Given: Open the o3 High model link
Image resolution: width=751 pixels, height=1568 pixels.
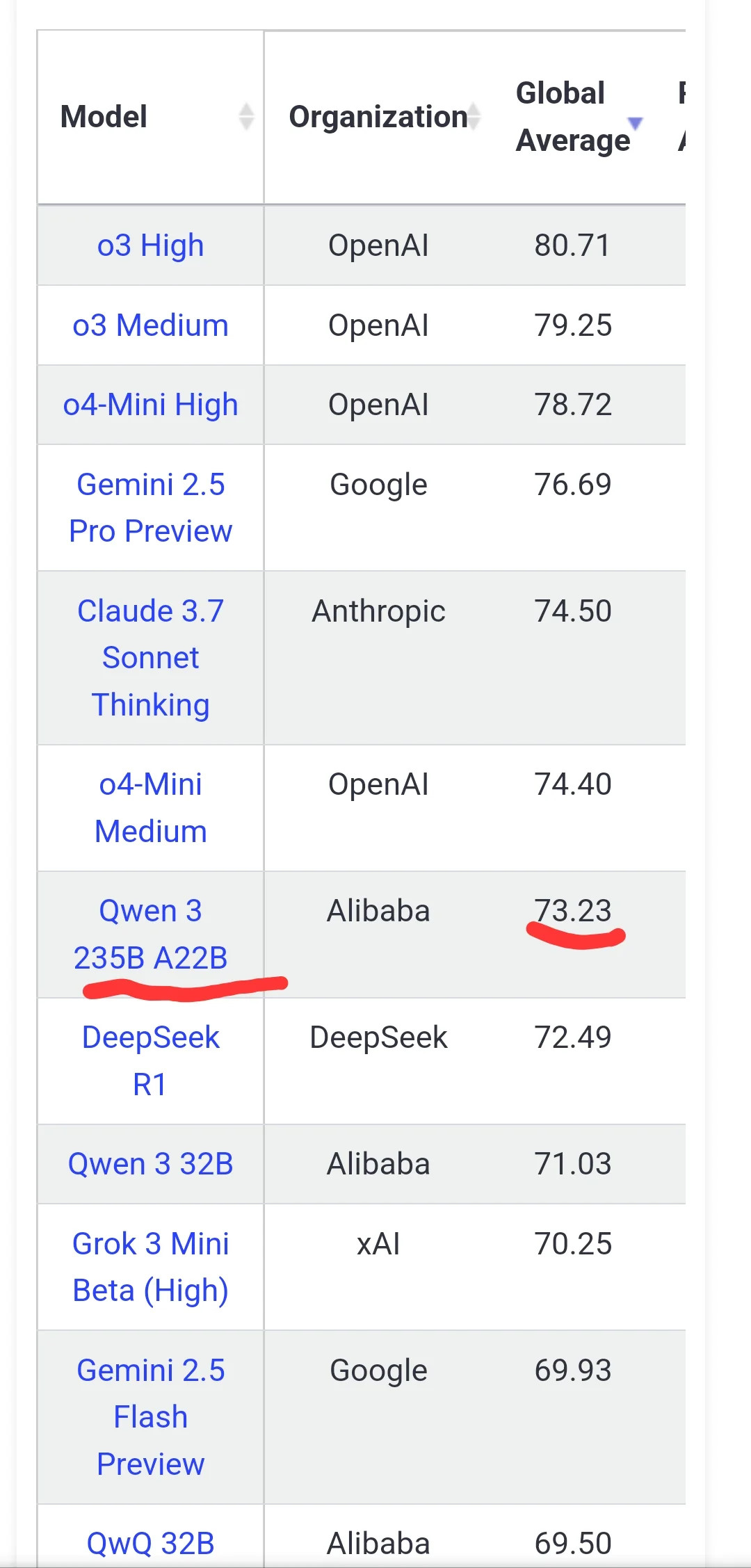Looking at the screenshot, I should pyautogui.click(x=150, y=246).
